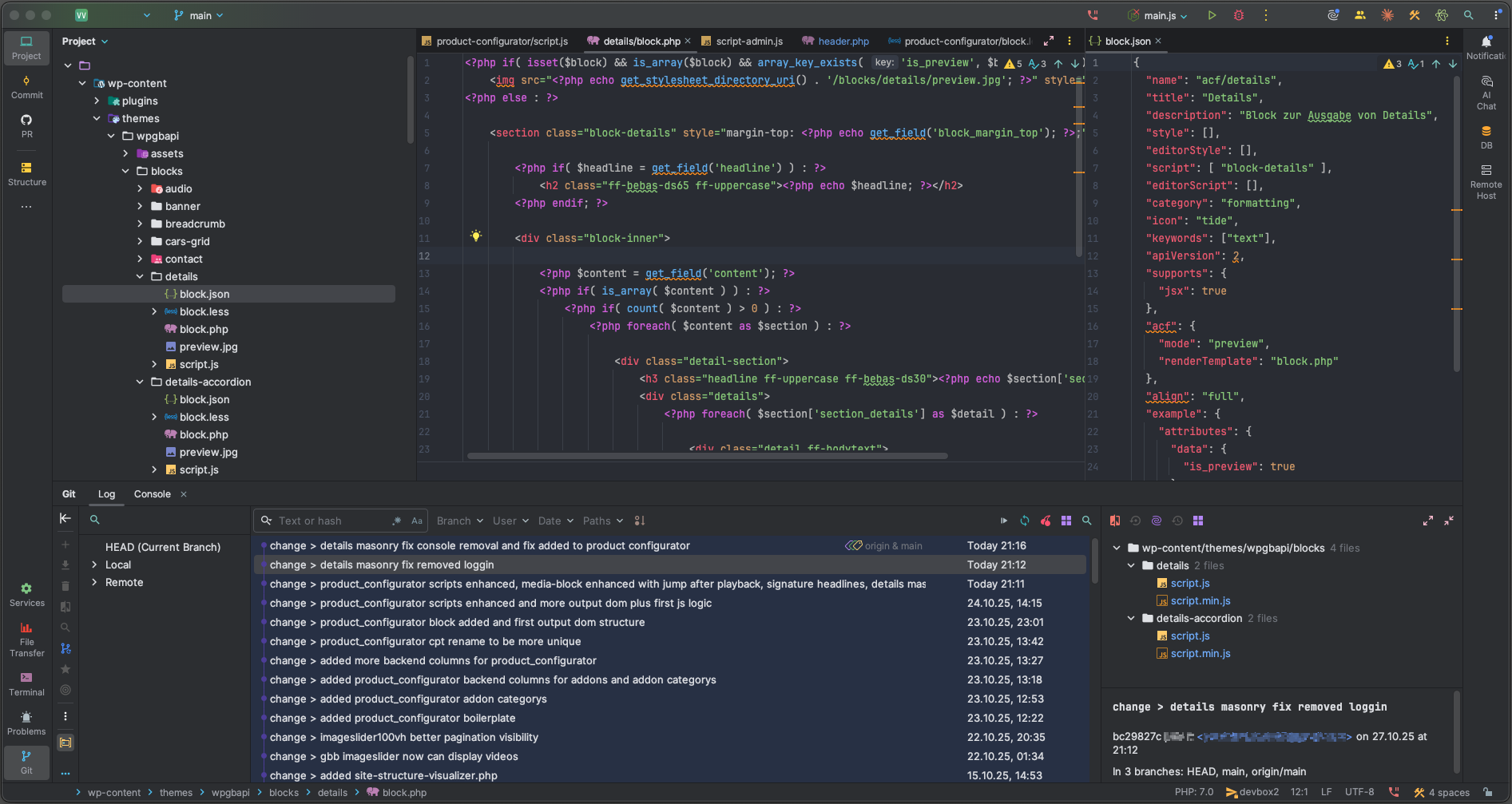
Task: Open script.min.js under details changed files
Action: click(1200, 600)
